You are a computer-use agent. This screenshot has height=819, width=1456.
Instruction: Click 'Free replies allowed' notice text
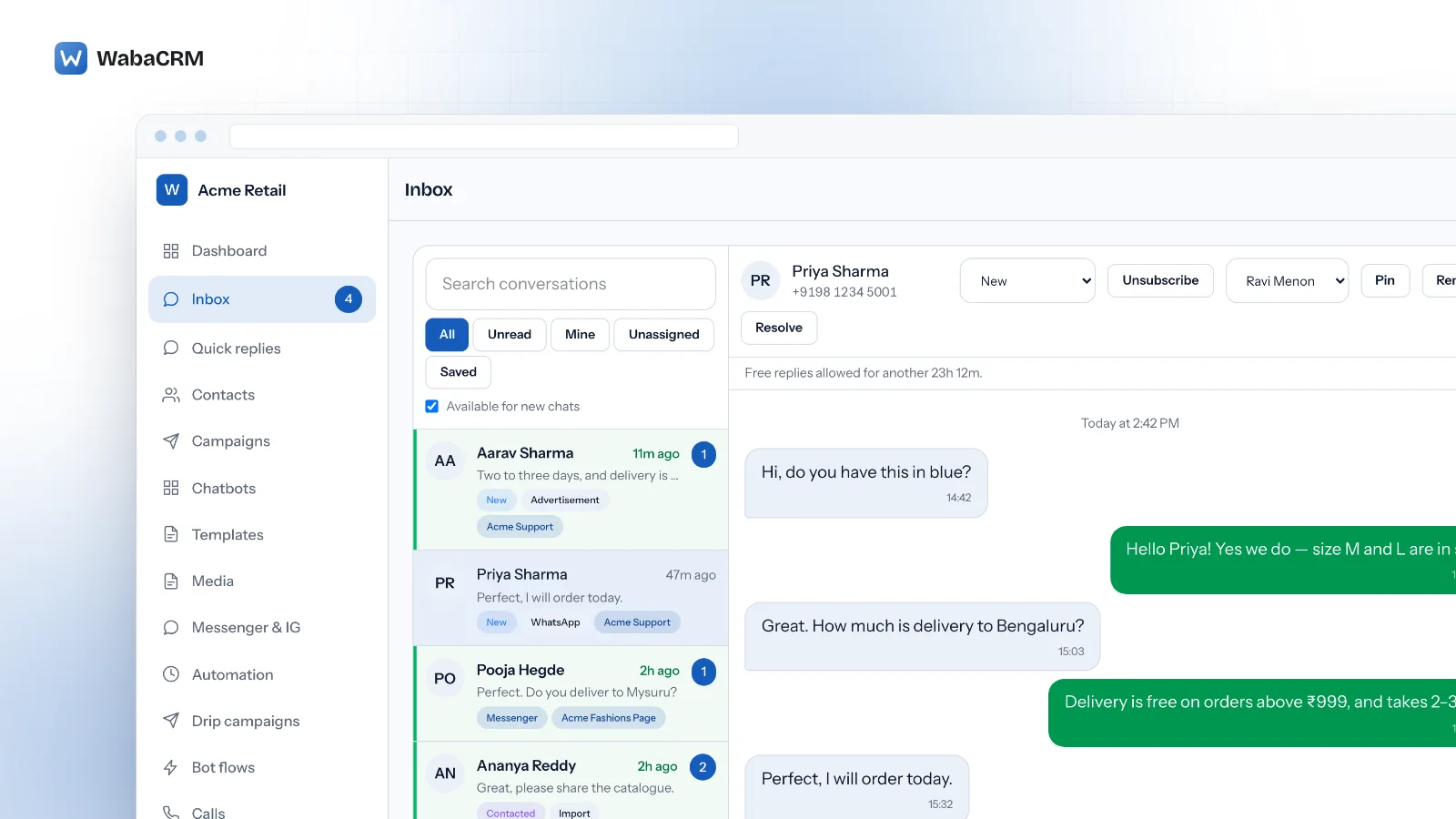tap(864, 373)
